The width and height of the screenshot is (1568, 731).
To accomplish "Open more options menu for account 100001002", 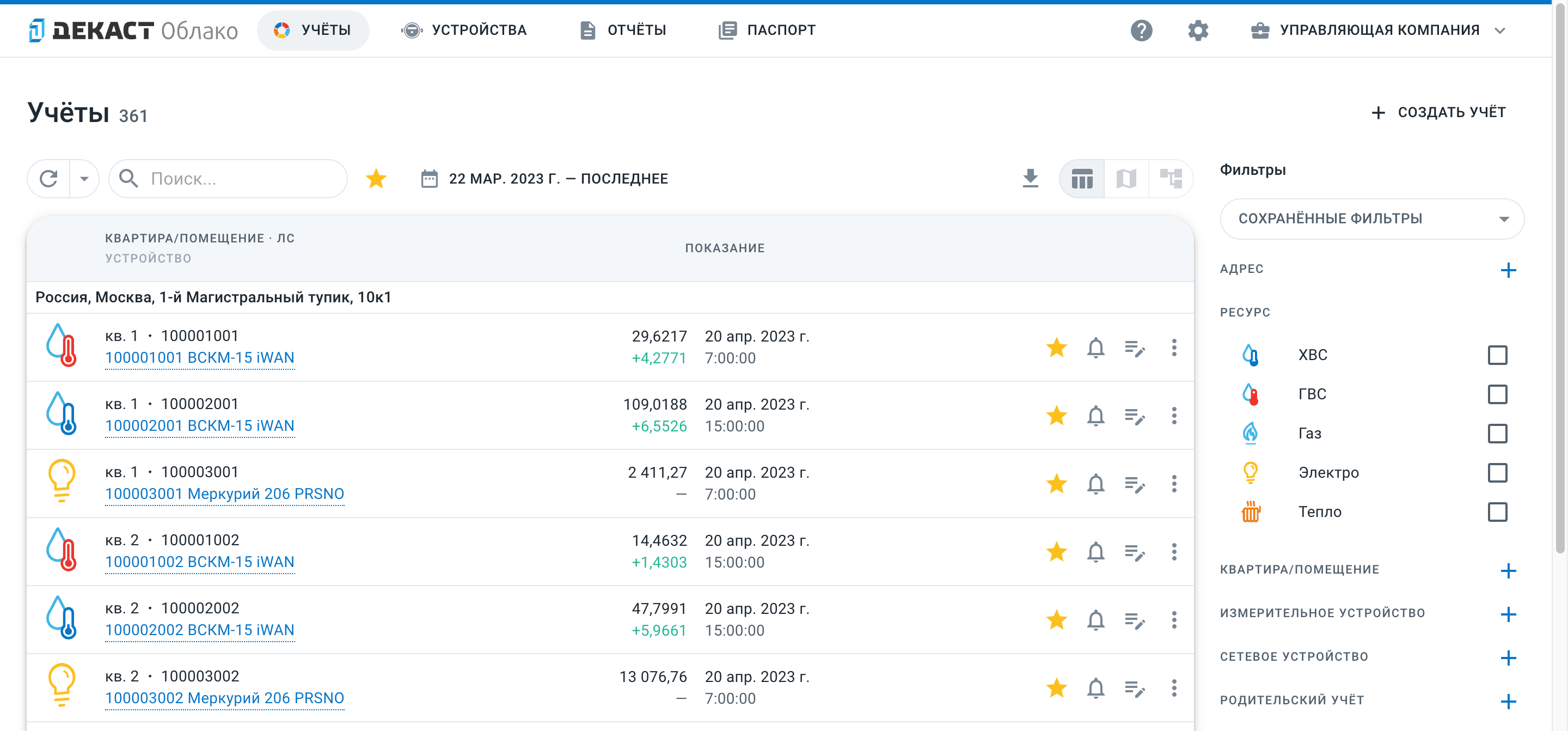I will coord(1174,552).
